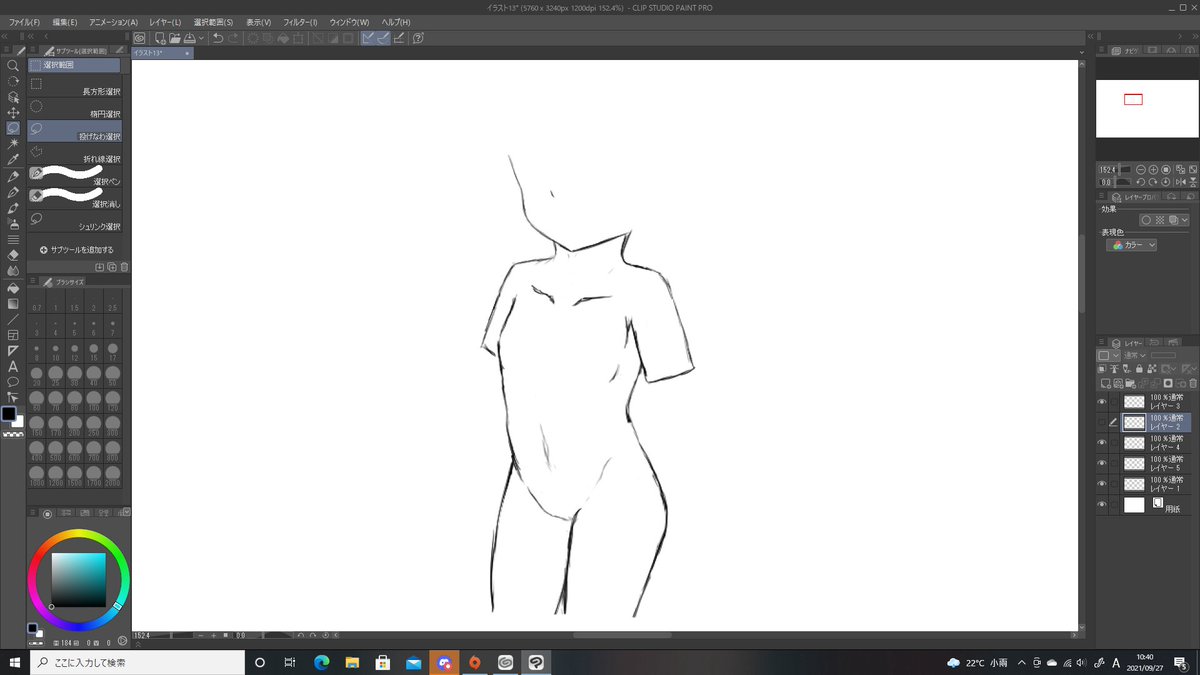Select the Rotate view tool

click(x=13, y=81)
